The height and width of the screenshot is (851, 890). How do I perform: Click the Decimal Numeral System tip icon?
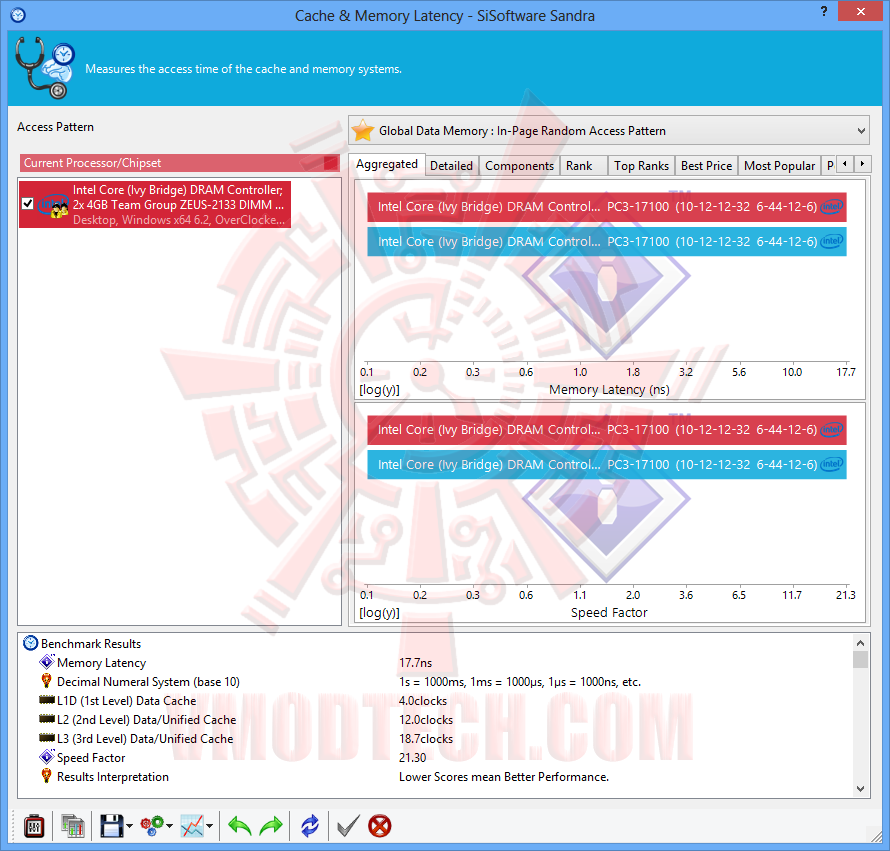pyautogui.click(x=47, y=681)
